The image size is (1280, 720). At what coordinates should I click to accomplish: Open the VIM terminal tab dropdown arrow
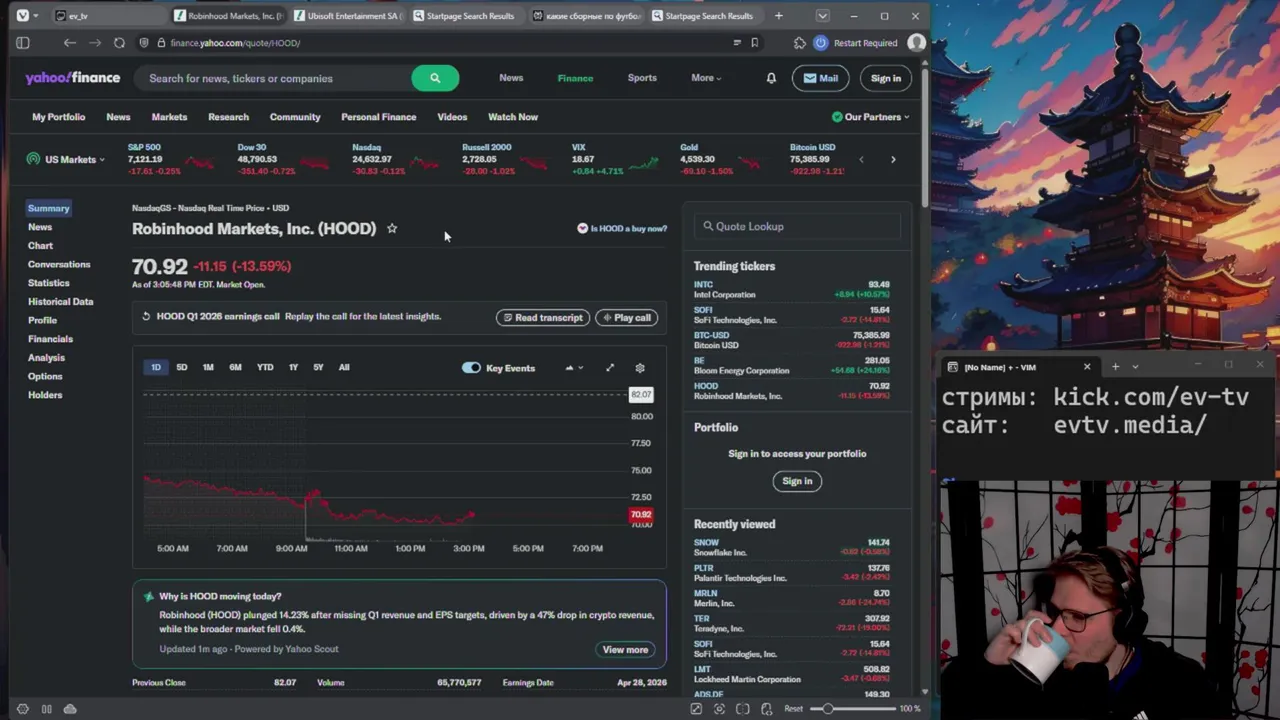pyautogui.click(x=1135, y=367)
